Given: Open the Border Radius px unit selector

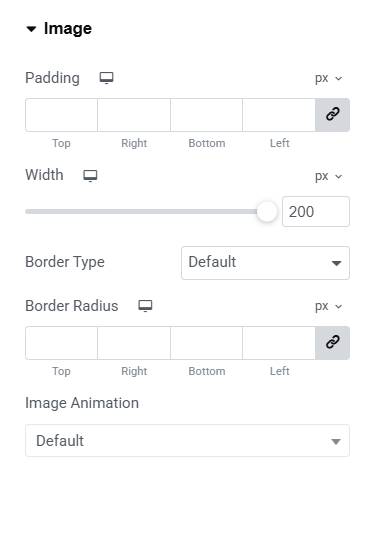Looking at the screenshot, I should pos(329,306).
